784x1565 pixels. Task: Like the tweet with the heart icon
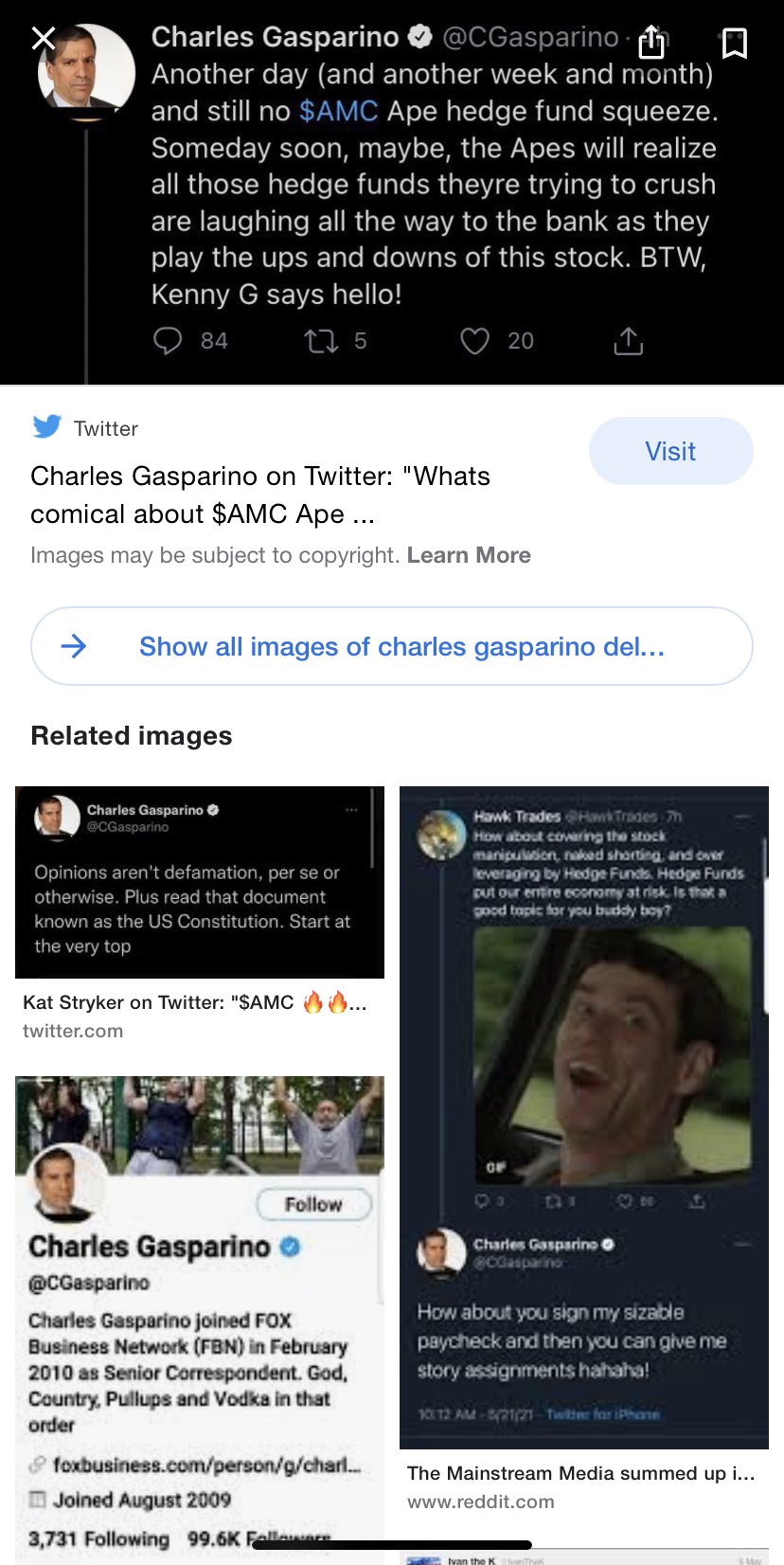(x=474, y=340)
